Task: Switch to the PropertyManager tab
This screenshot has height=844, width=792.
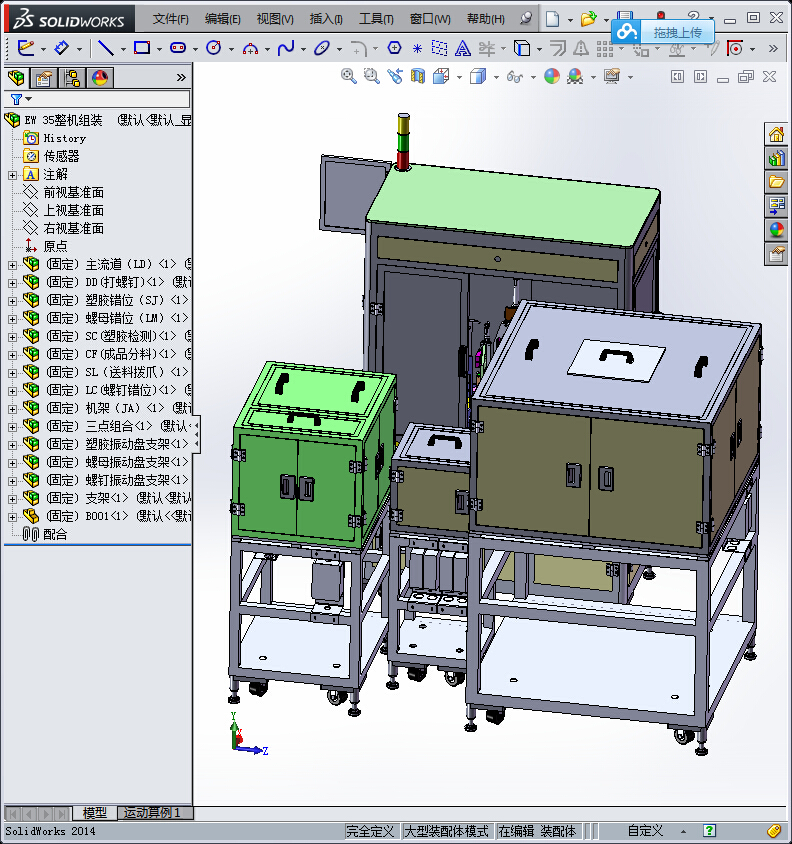Action: pyautogui.click(x=44, y=78)
